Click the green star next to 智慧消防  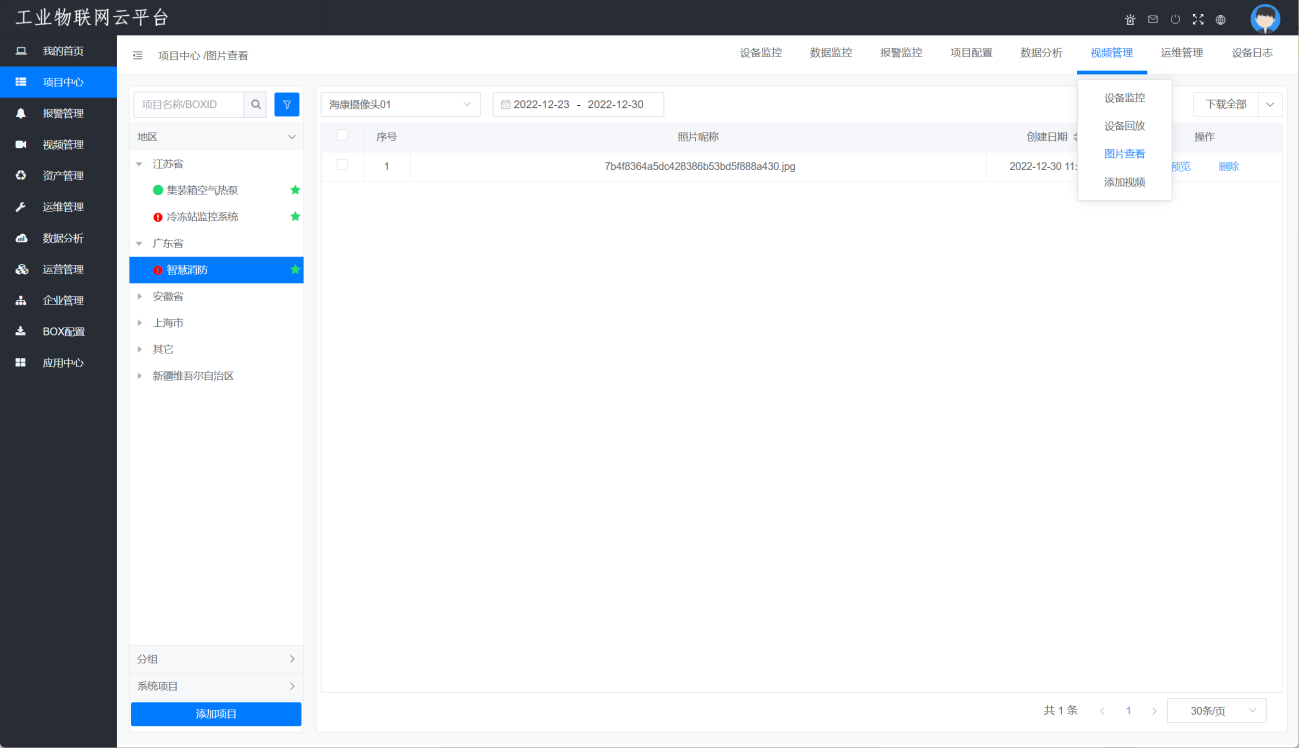point(295,269)
